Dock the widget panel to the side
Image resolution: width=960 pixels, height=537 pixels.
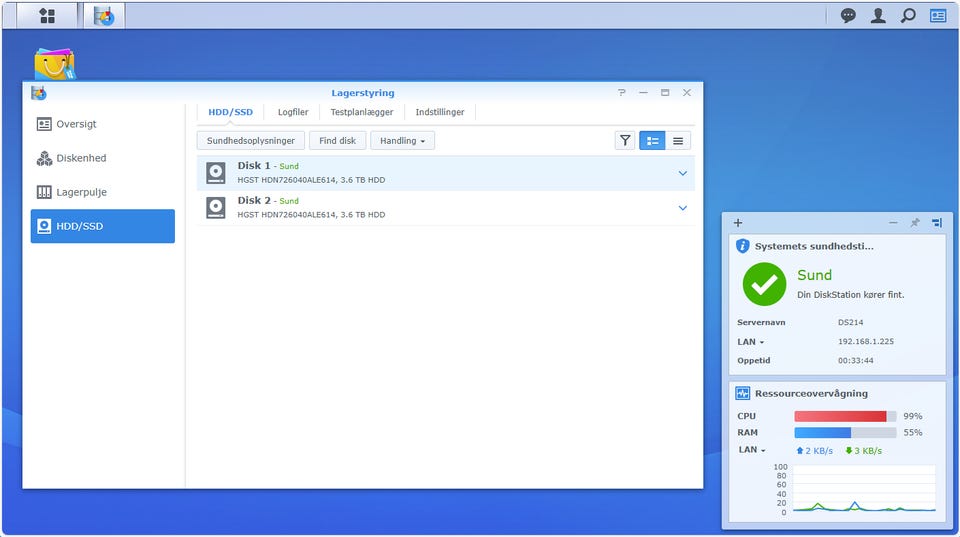tap(937, 223)
